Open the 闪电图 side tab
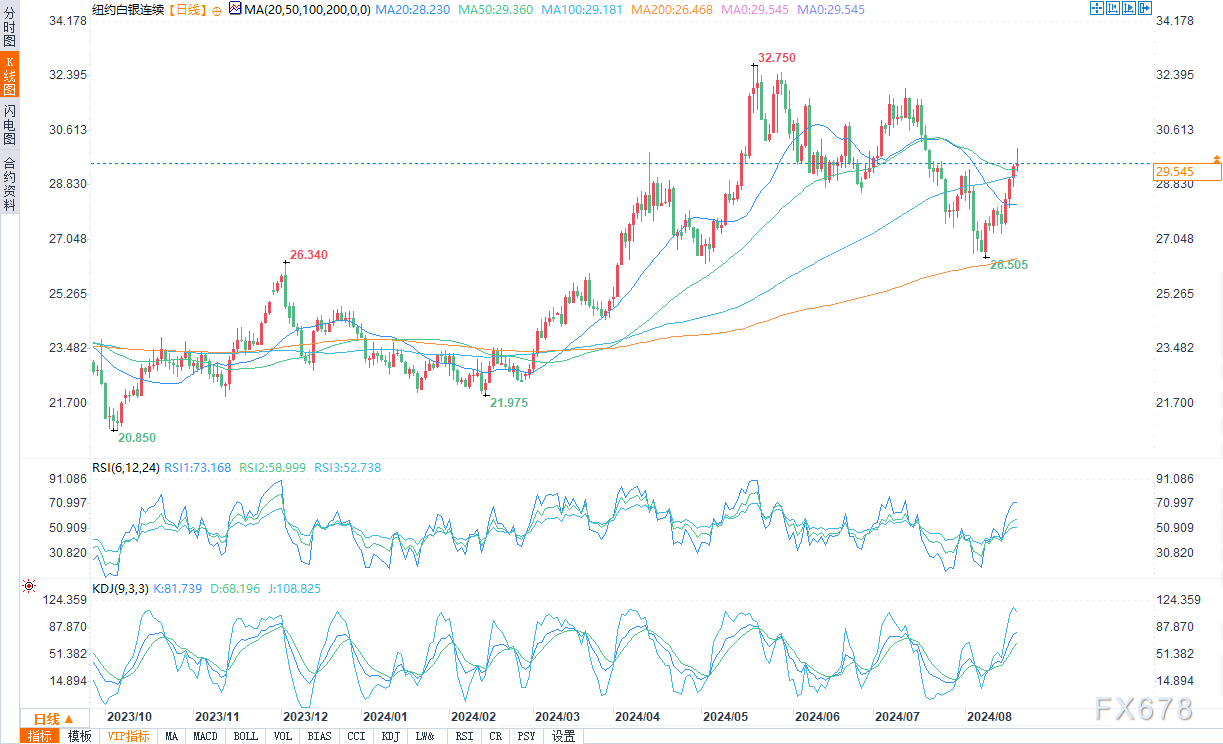1223x744 pixels. pos(9,125)
